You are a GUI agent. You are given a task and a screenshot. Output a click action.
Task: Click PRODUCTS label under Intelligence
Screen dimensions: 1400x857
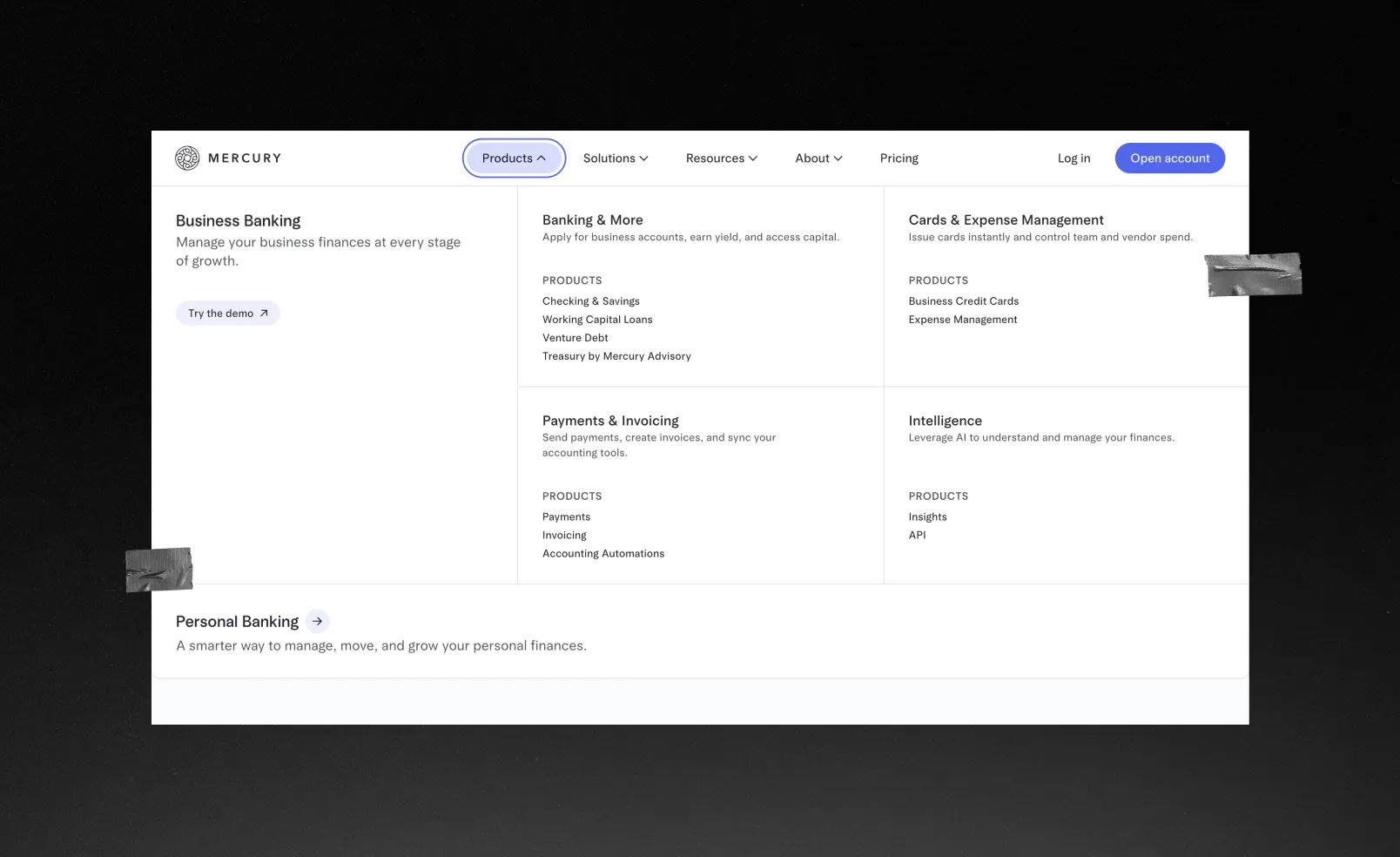click(939, 496)
